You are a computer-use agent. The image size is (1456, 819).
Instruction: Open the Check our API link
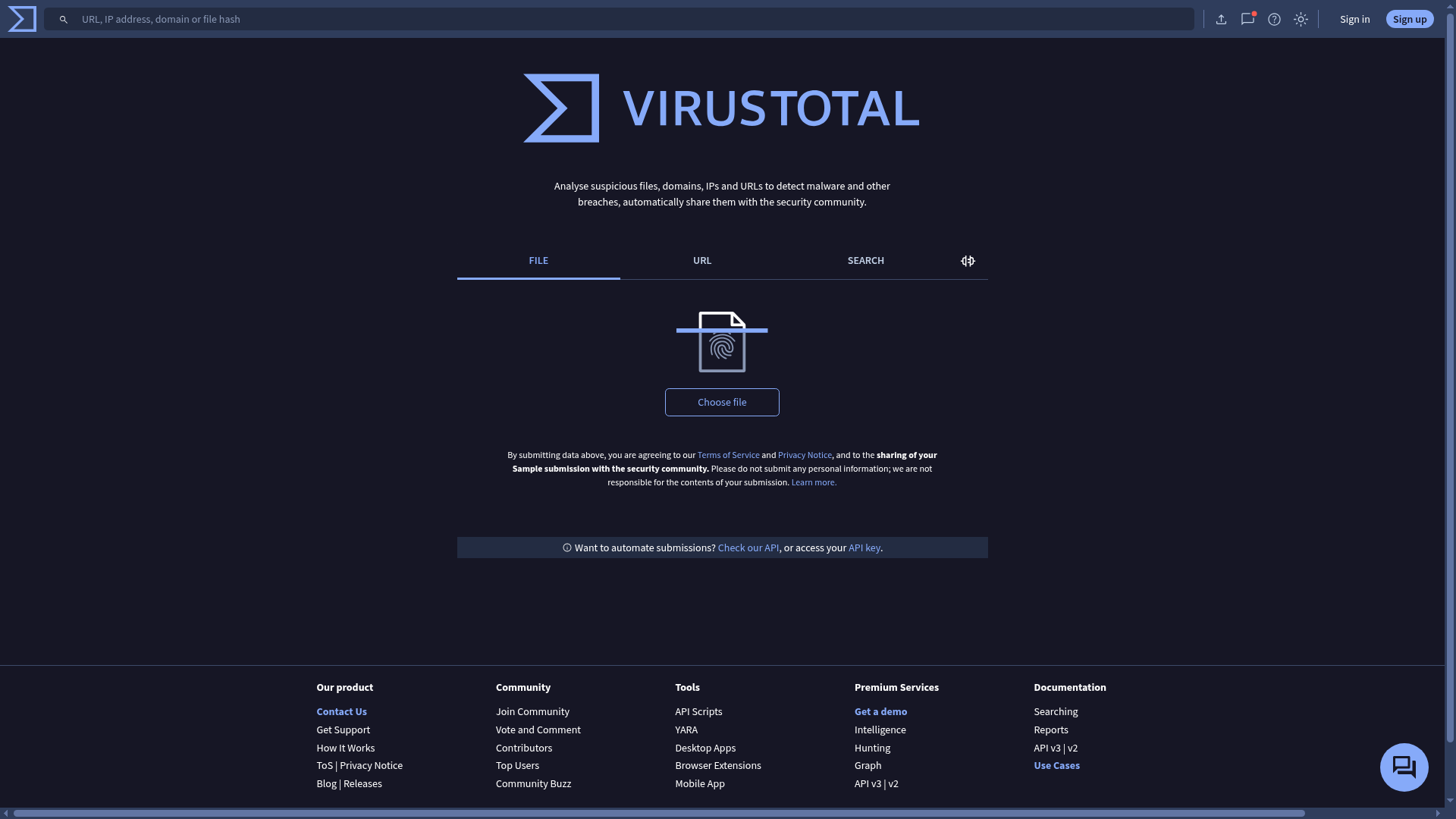pyautogui.click(x=748, y=548)
